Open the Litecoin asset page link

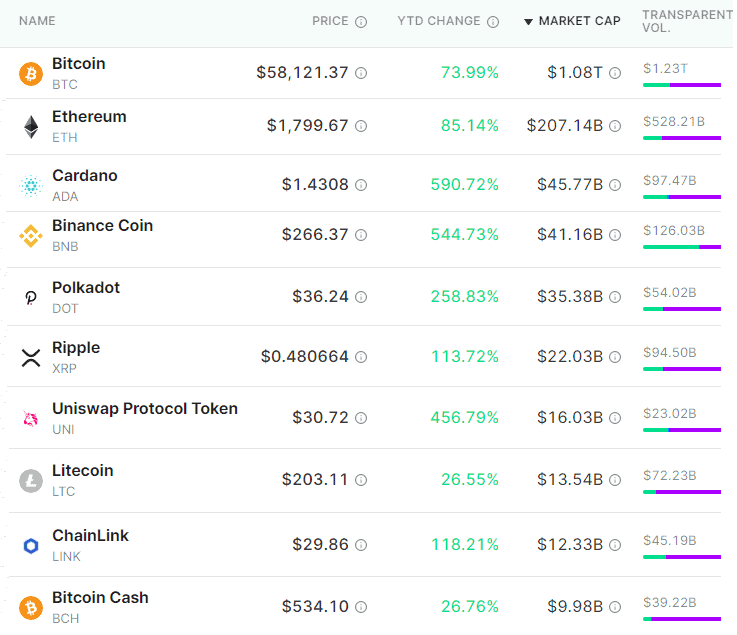[x=83, y=470]
